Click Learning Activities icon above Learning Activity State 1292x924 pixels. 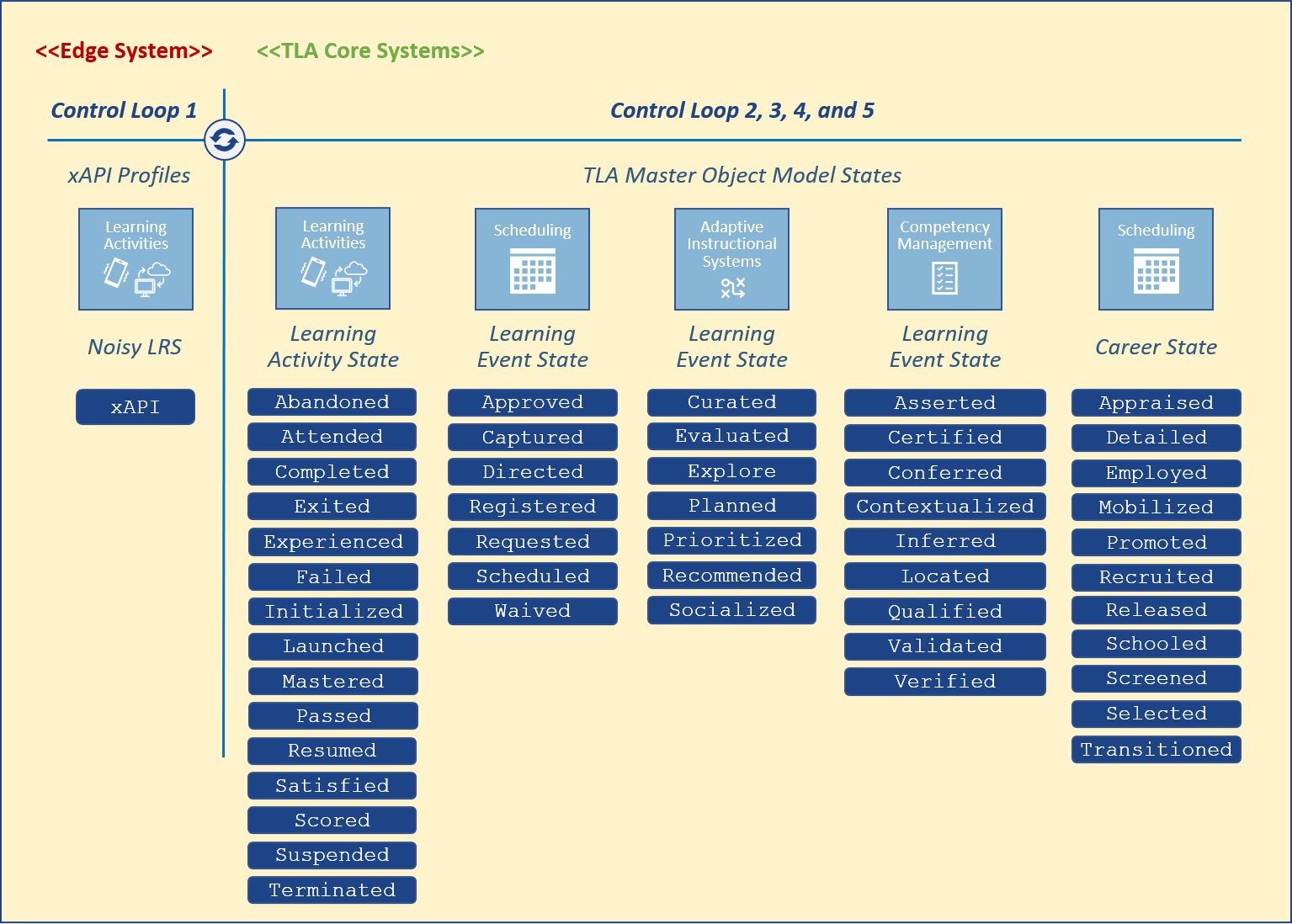coord(332,258)
